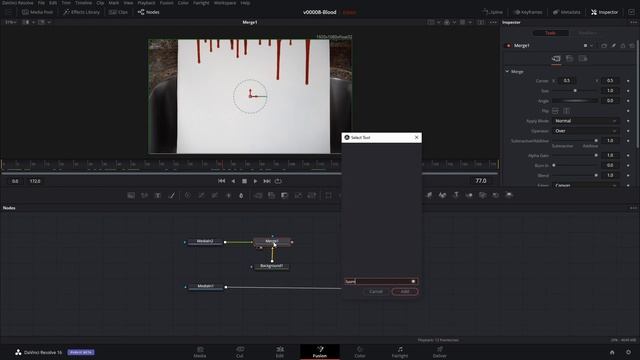The width and height of the screenshot is (640, 360).
Task: Click Add in the Select Tool dialog
Action: (405, 291)
